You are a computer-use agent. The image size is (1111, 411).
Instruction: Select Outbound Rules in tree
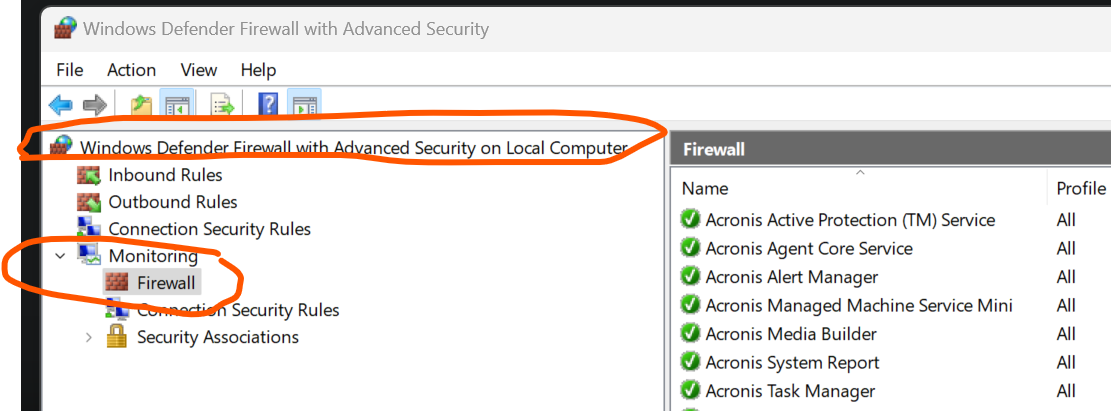(172, 202)
